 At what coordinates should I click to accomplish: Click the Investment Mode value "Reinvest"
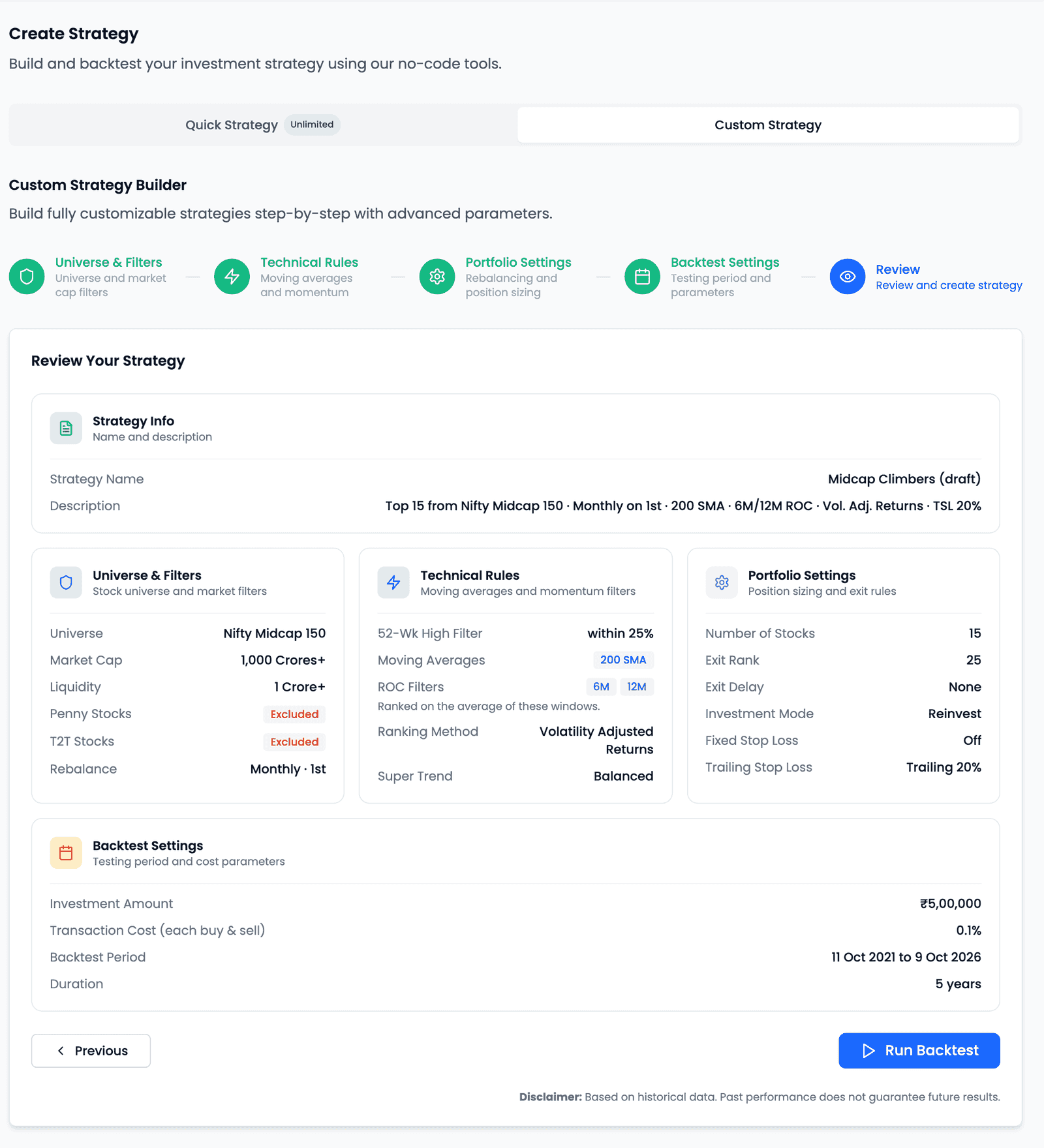point(955,714)
